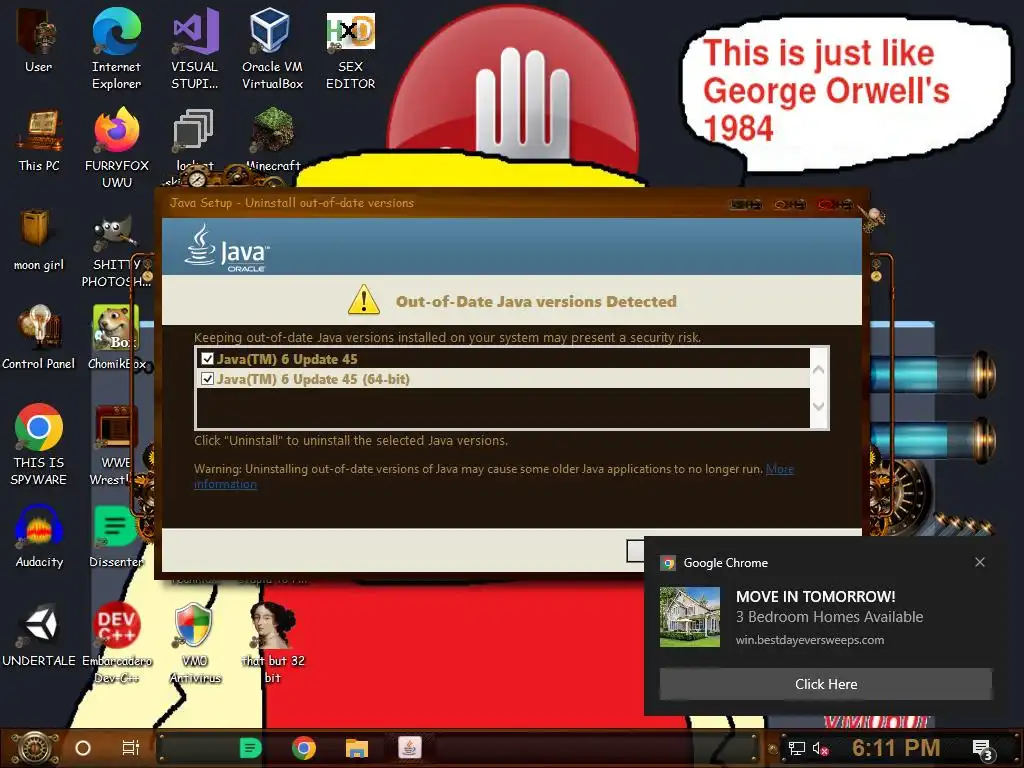Click the Java Oracle logo

tap(226, 248)
